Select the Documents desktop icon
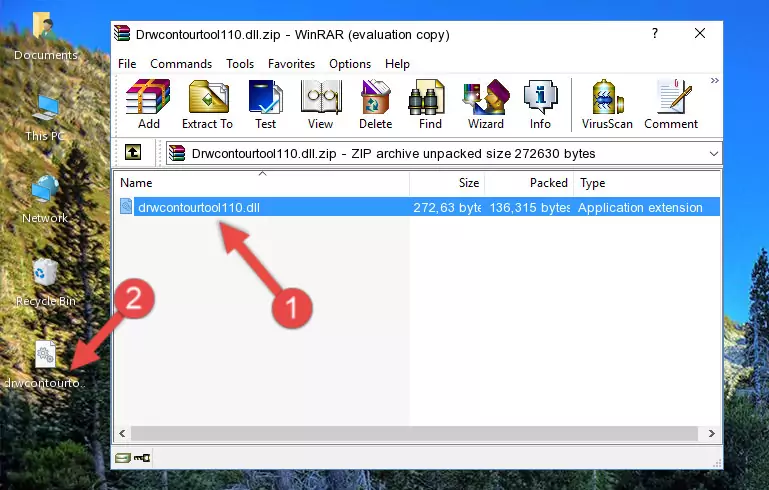Screen dimensions: 769x490 click(x=45, y=37)
